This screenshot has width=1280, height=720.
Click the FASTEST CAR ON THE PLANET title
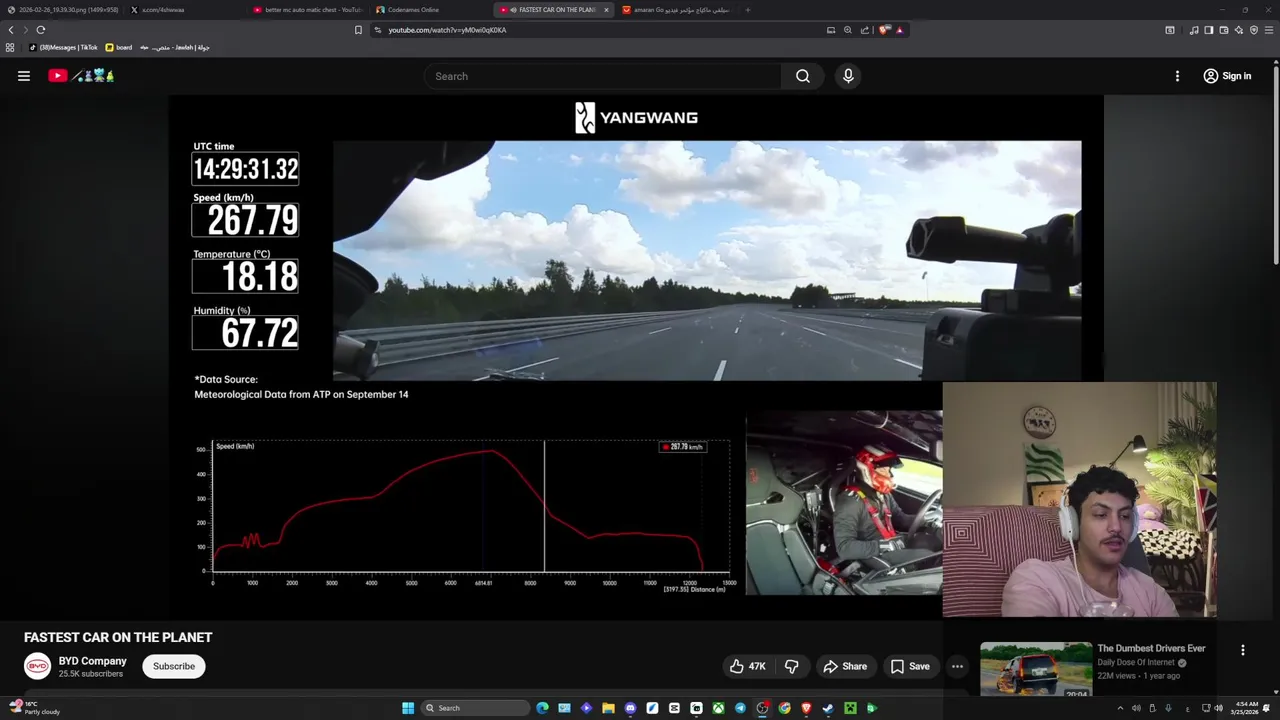[x=118, y=637]
